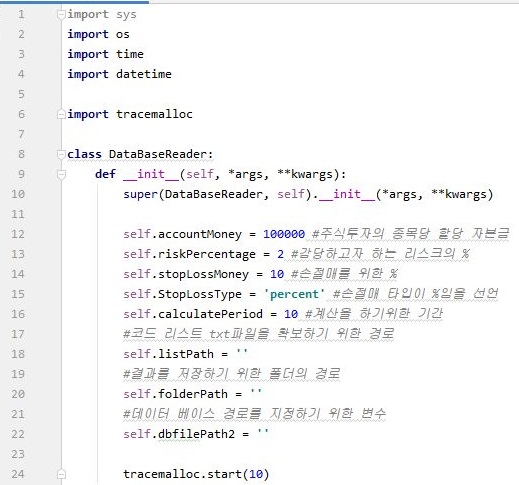Collapse the __init__ method fold

[61, 174]
